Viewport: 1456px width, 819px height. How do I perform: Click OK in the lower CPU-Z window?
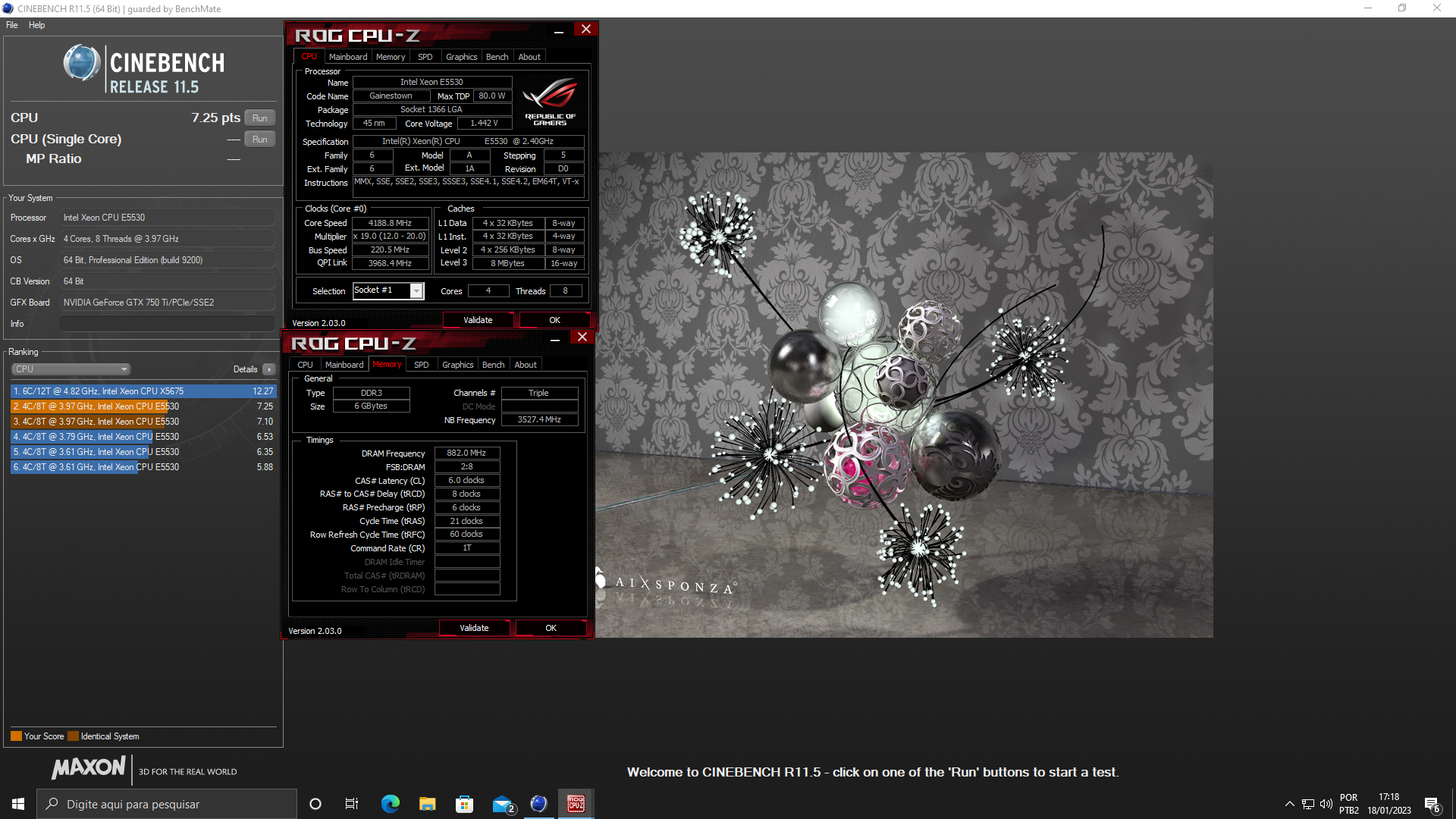click(x=551, y=628)
